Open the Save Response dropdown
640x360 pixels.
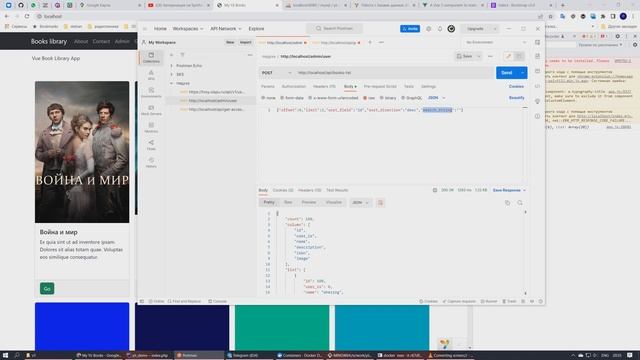(x=509, y=190)
